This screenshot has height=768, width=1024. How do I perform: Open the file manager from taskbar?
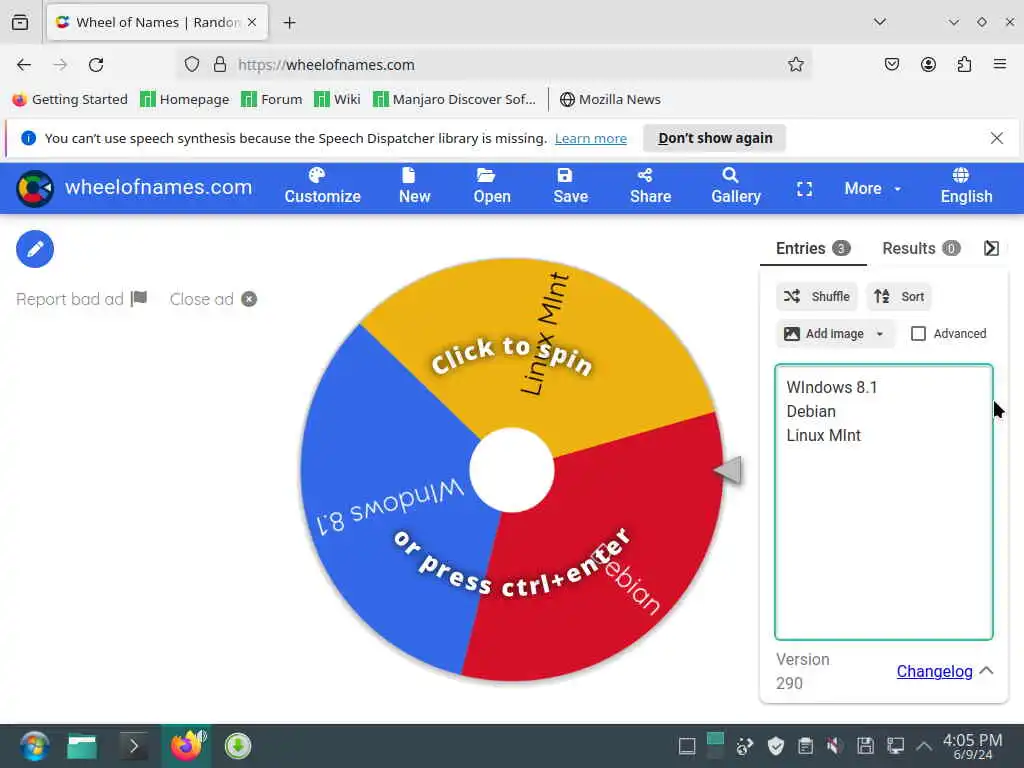82,746
